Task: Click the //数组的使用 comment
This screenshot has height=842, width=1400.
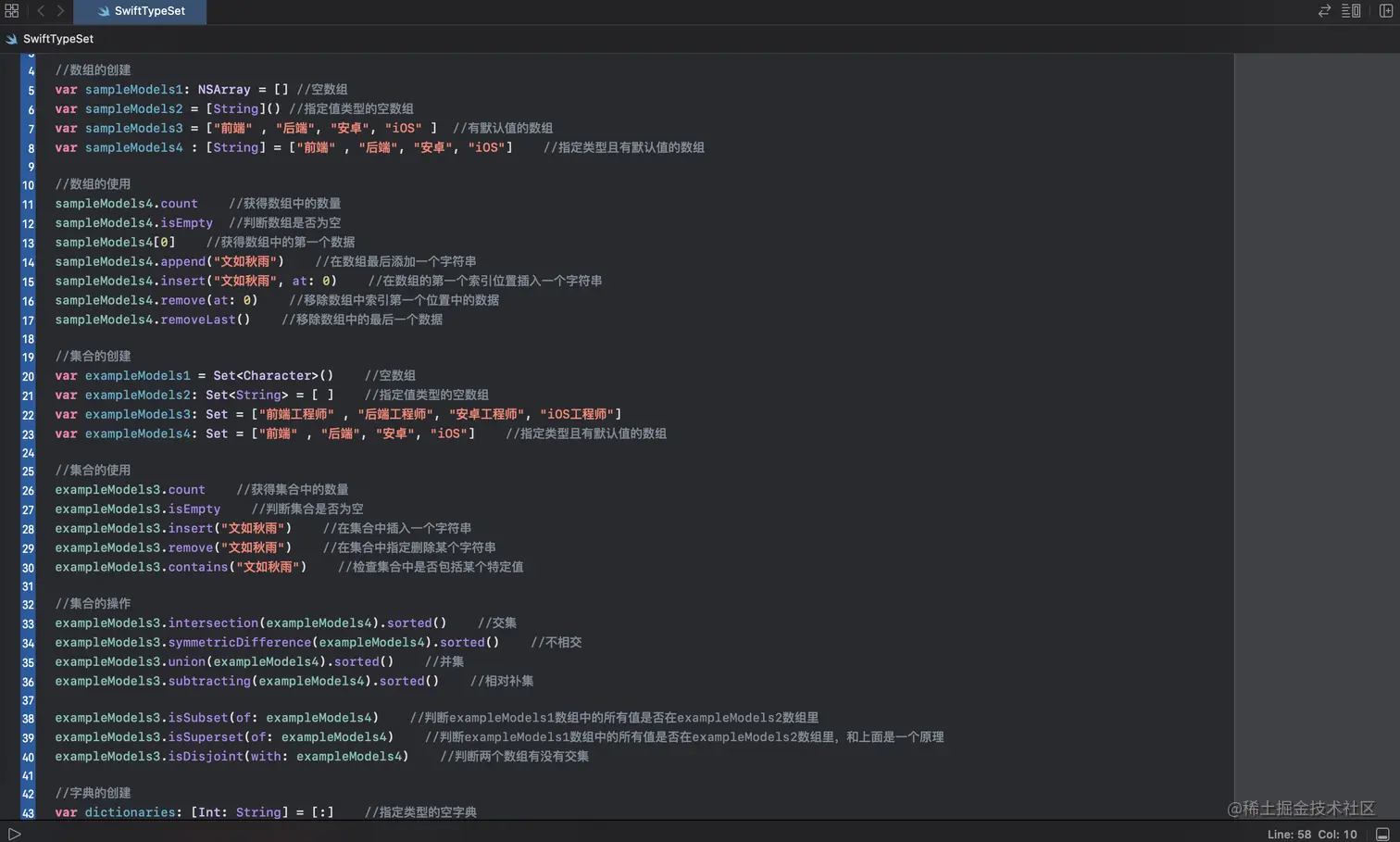Action: point(93,184)
